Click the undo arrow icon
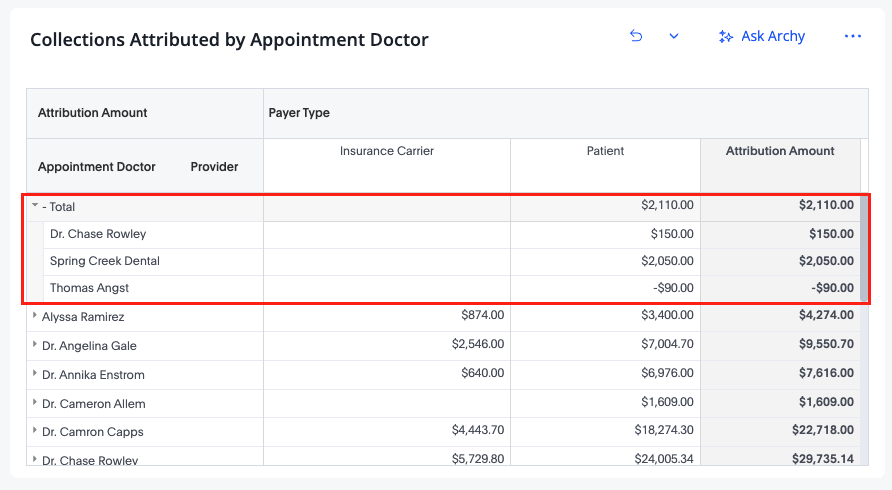This screenshot has height=490, width=892. [x=636, y=36]
